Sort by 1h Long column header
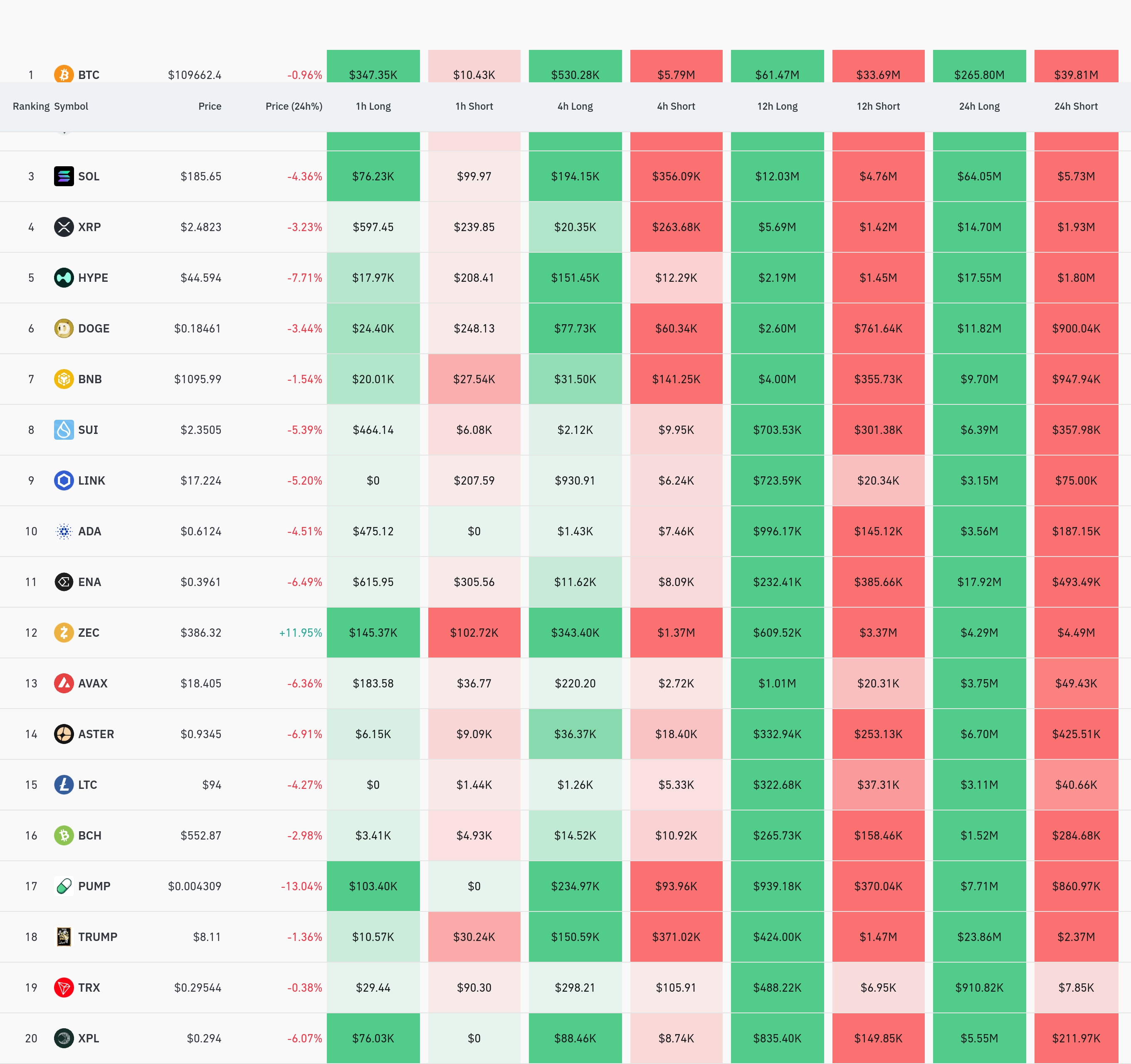This screenshot has height=1064, width=1131. 373,106
